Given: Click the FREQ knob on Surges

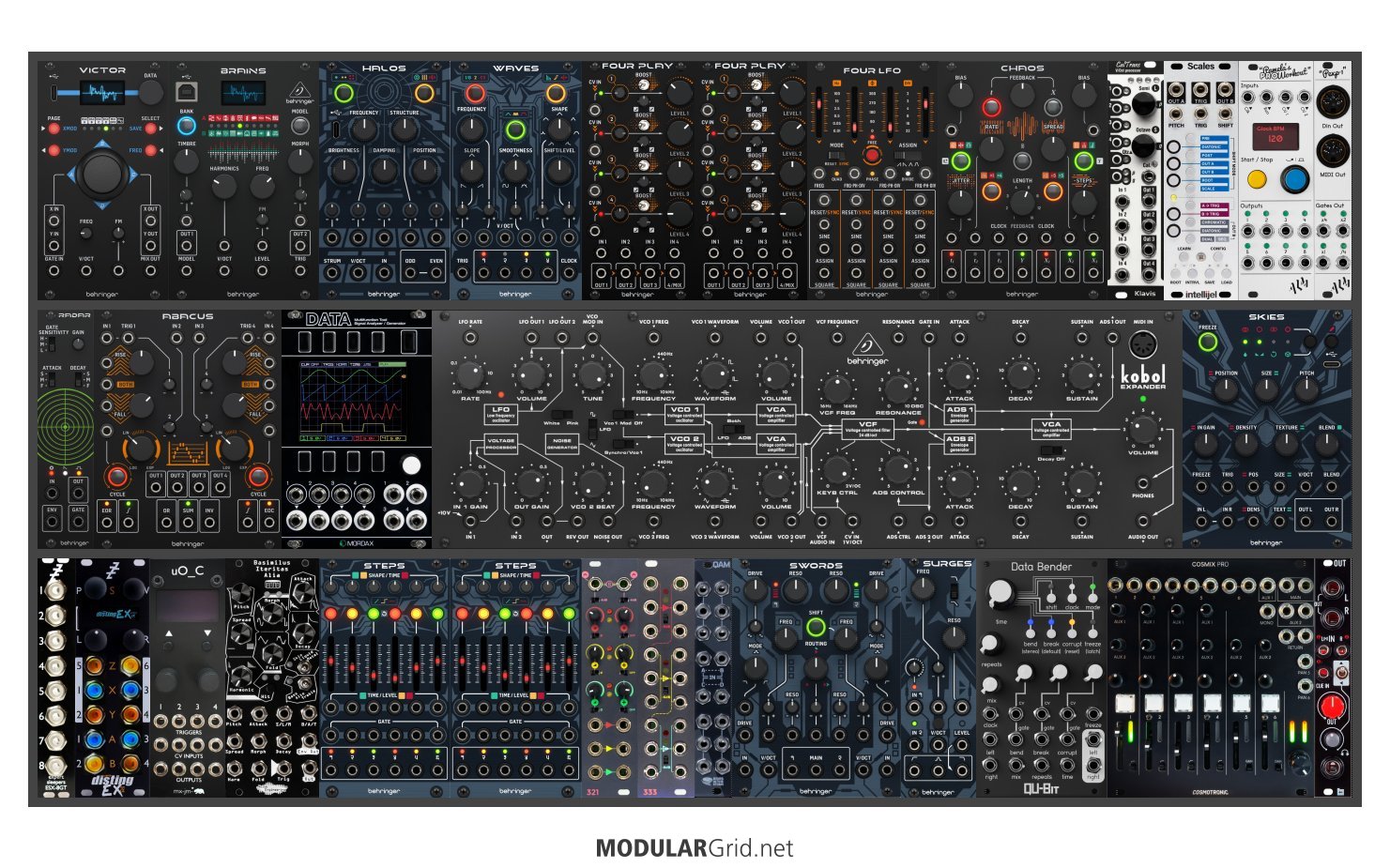Looking at the screenshot, I should pos(924,588).
